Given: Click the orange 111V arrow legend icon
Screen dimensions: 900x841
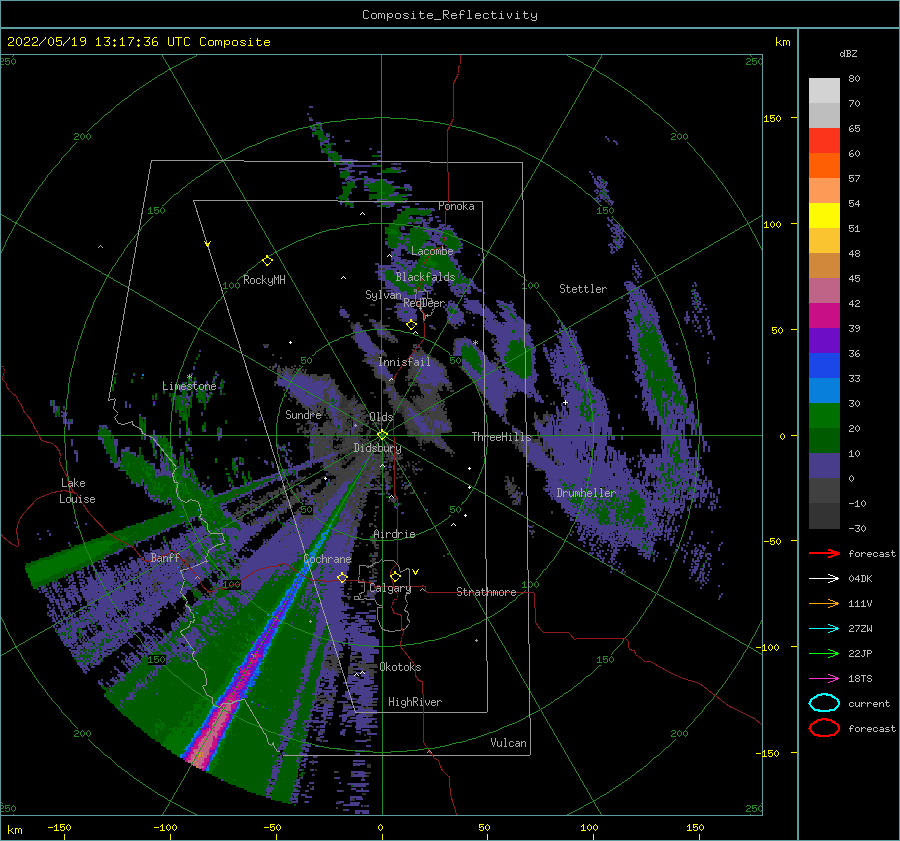Looking at the screenshot, I should tap(824, 603).
